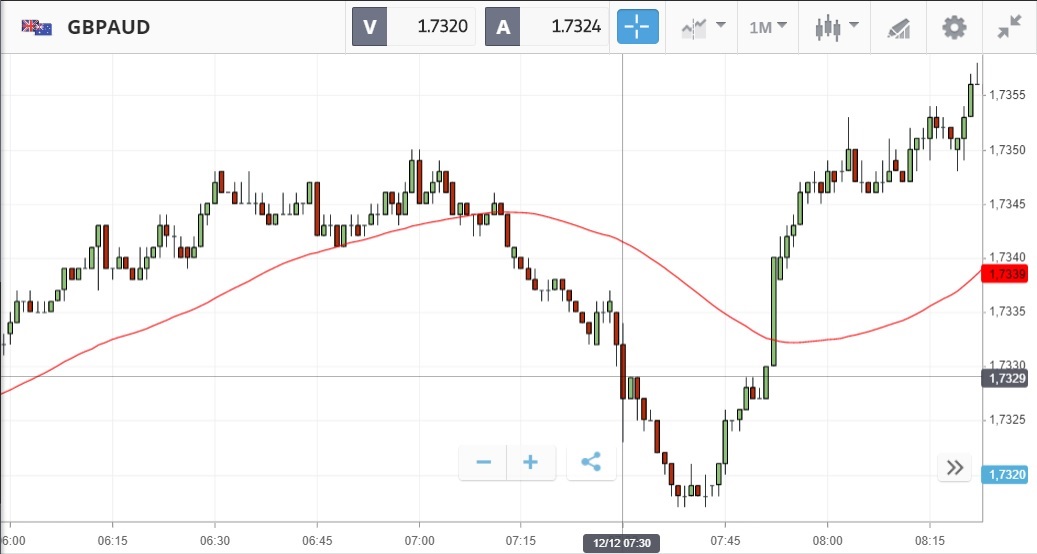Click the blue 1,7320 price label

pyautogui.click(x=1008, y=475)
